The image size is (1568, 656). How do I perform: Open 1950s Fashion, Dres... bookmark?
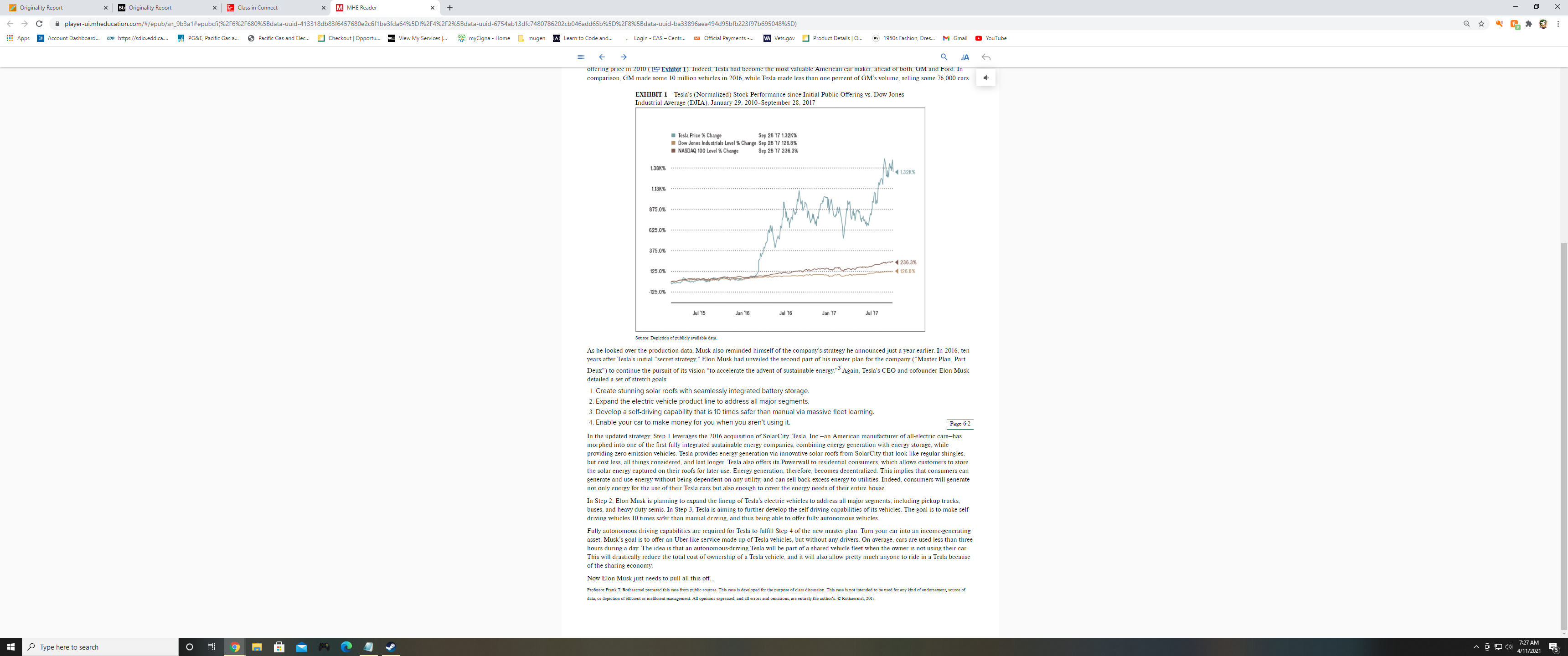click(903, 38)
